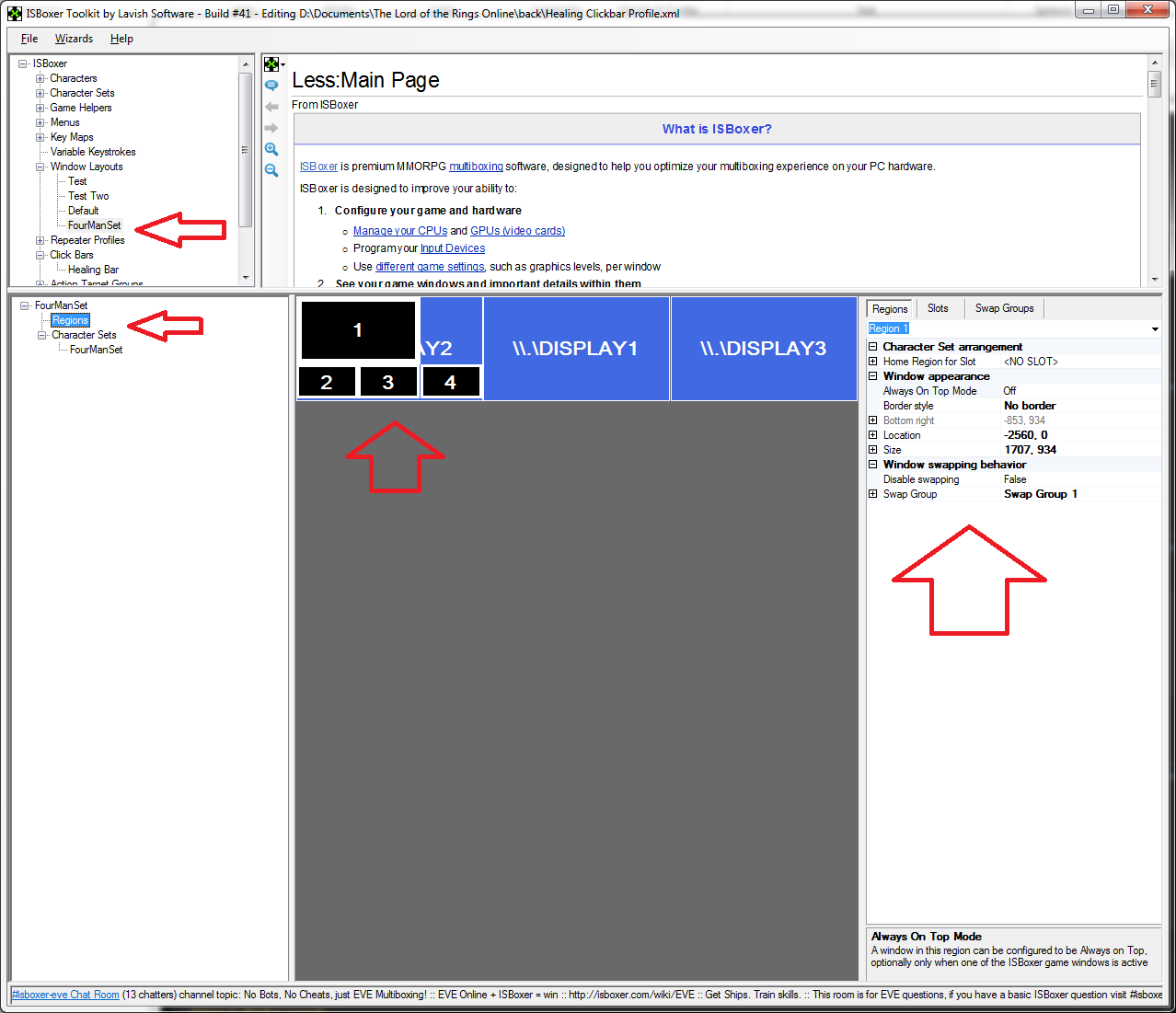Select the Test Two window layout
Screen dimensions: 1176x1013
coord(88,196)
